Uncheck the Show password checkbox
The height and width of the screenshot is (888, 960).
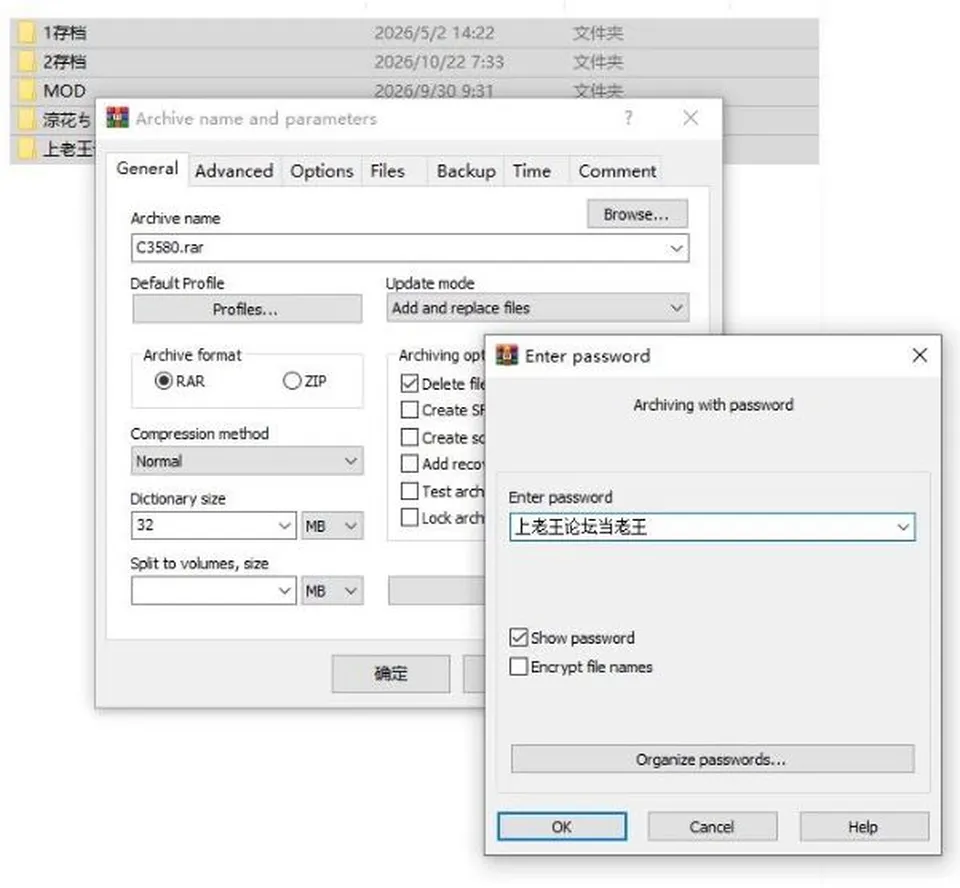point(519,638)
